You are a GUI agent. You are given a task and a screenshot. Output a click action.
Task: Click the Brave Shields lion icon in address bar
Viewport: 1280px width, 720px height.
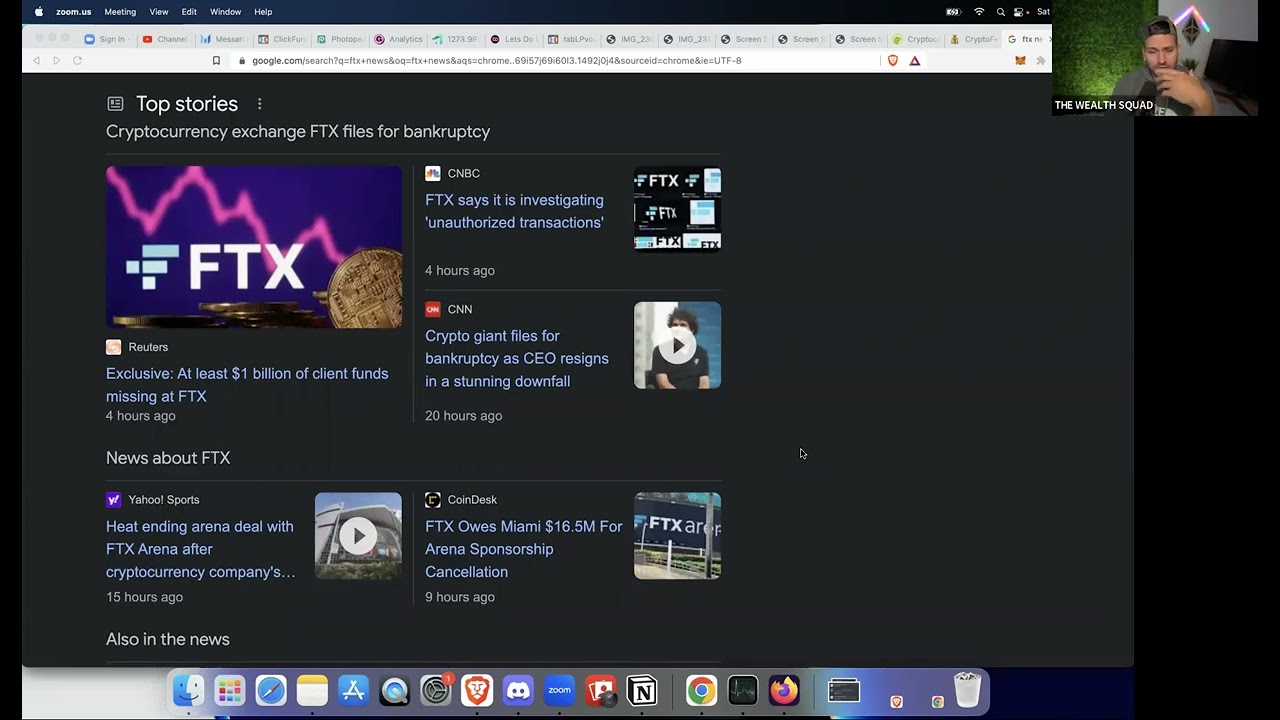[893, 60]
